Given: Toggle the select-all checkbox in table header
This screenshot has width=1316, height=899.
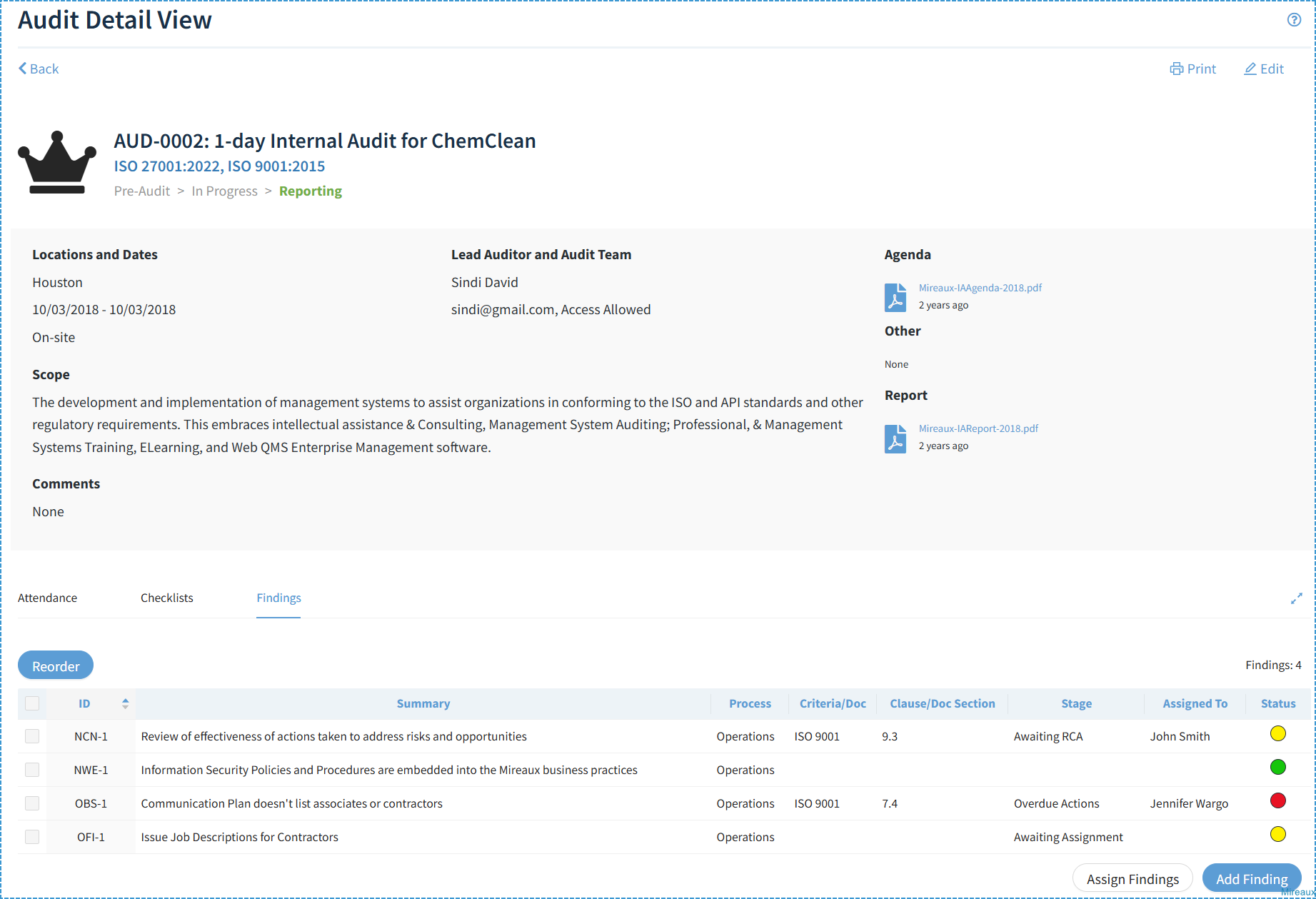Looking at the screenshot, I should coord(32,703).
